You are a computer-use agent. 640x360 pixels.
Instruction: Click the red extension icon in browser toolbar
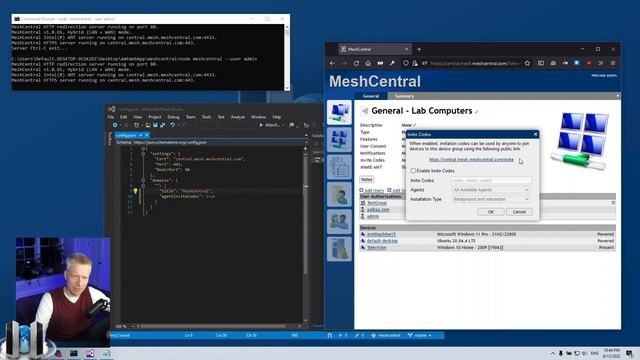click(x=589, y=63)
